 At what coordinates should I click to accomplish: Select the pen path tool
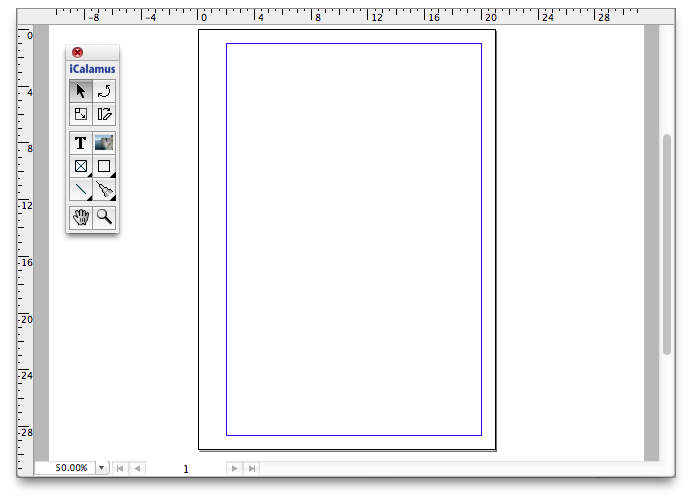click(104, 189)
